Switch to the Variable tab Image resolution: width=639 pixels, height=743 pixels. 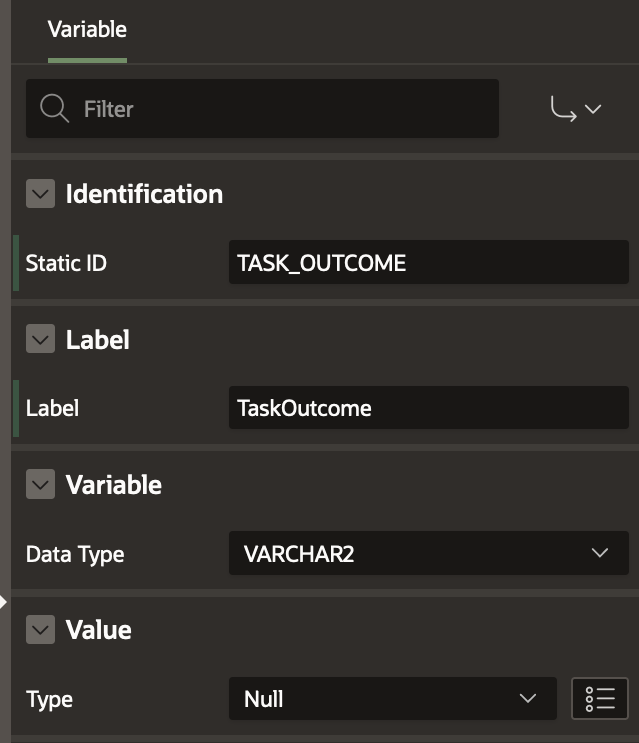pyautogui.click(x=87, y=29)
